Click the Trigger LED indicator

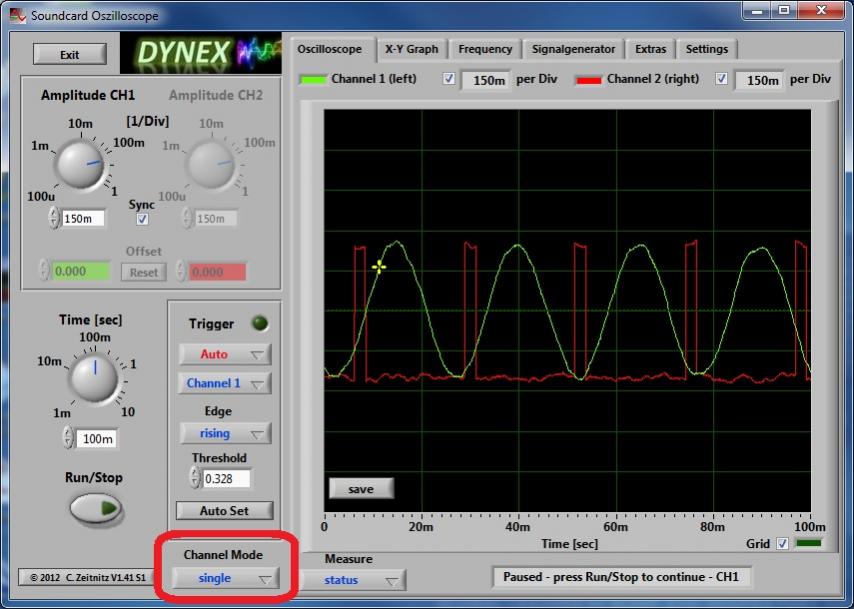pyautogui.click(x=259, y=323)
